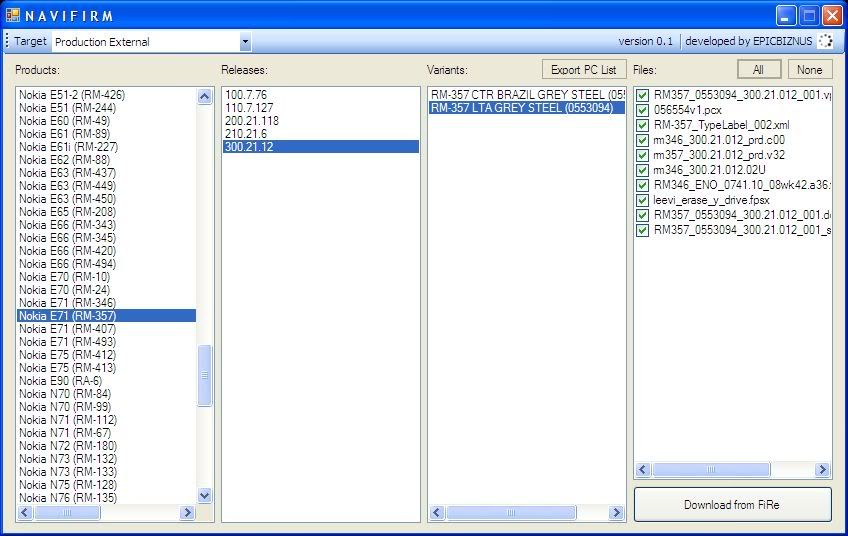
Task: Click Variants horizontal scroll right arrow
Action: point(616,512)
